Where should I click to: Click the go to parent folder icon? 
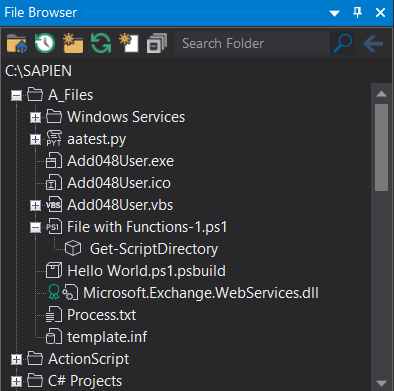tap(17, 43)
